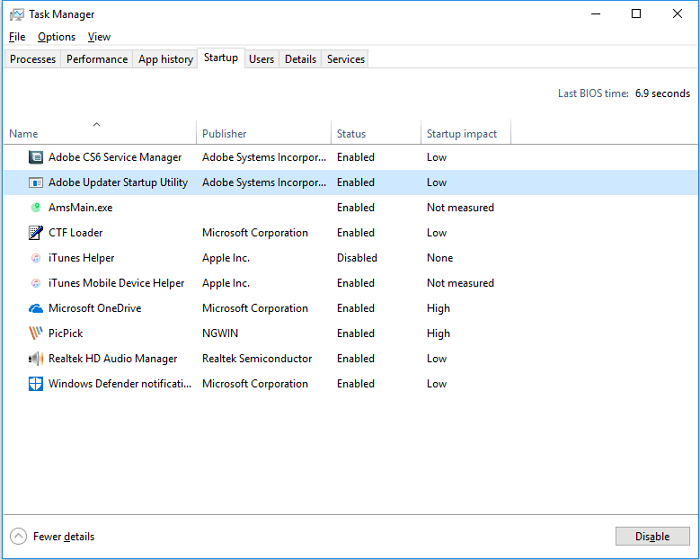Screen dimensions: 700x560
Task: Open the Services tab
Action: tap(346, 59)
